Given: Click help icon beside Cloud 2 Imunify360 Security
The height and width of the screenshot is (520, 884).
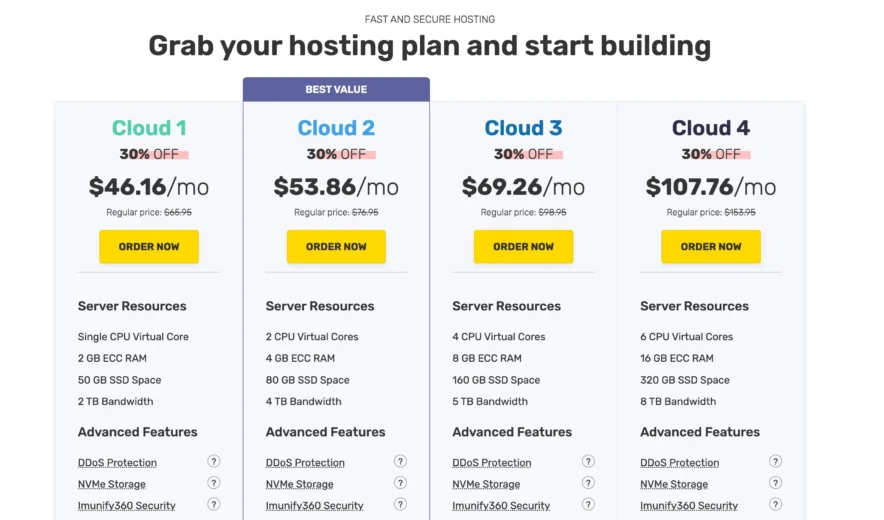Looking at the screenshot, I should coord(400,505).
